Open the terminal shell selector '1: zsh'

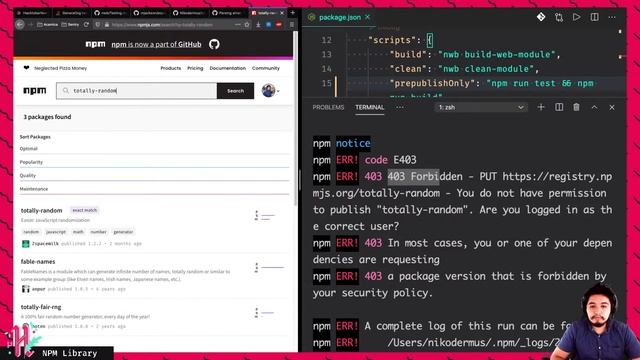click(481, 107)
